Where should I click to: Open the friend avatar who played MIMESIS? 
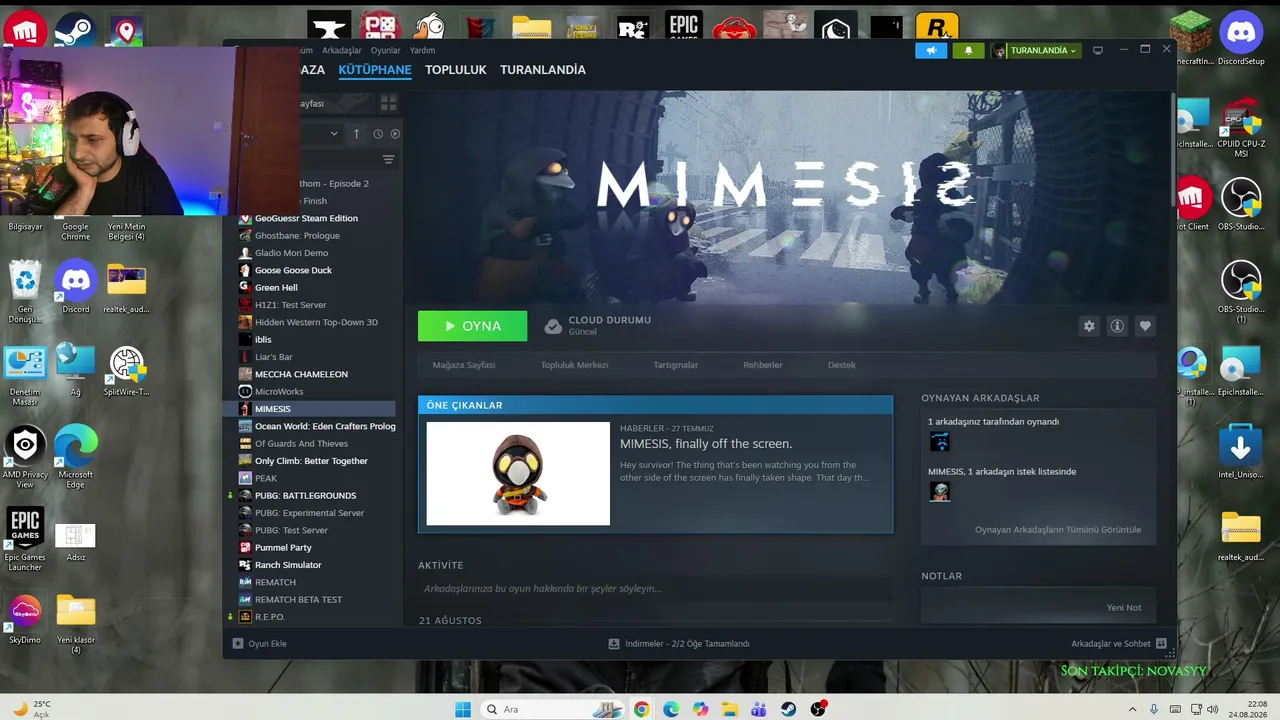pos(939,441)
